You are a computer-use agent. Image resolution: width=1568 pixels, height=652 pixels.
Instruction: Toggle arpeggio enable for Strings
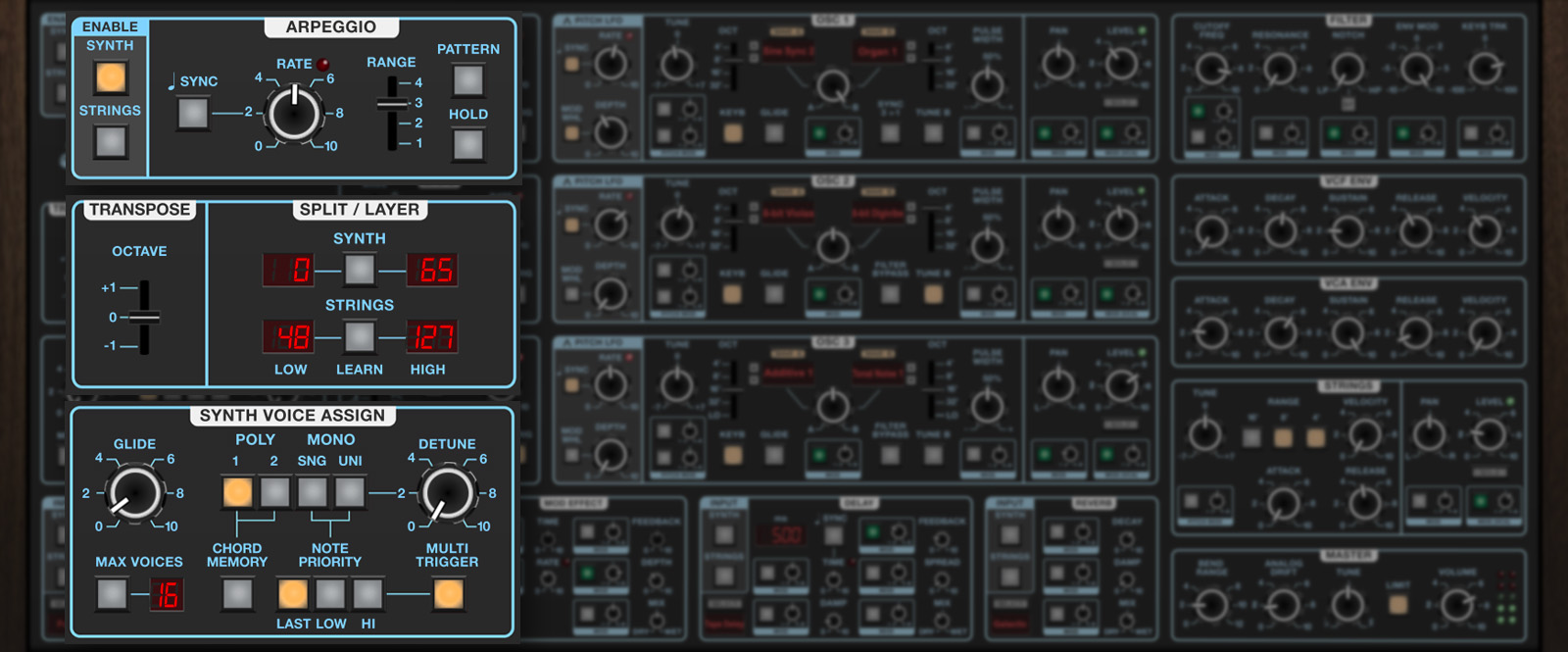tap(111, 141)
